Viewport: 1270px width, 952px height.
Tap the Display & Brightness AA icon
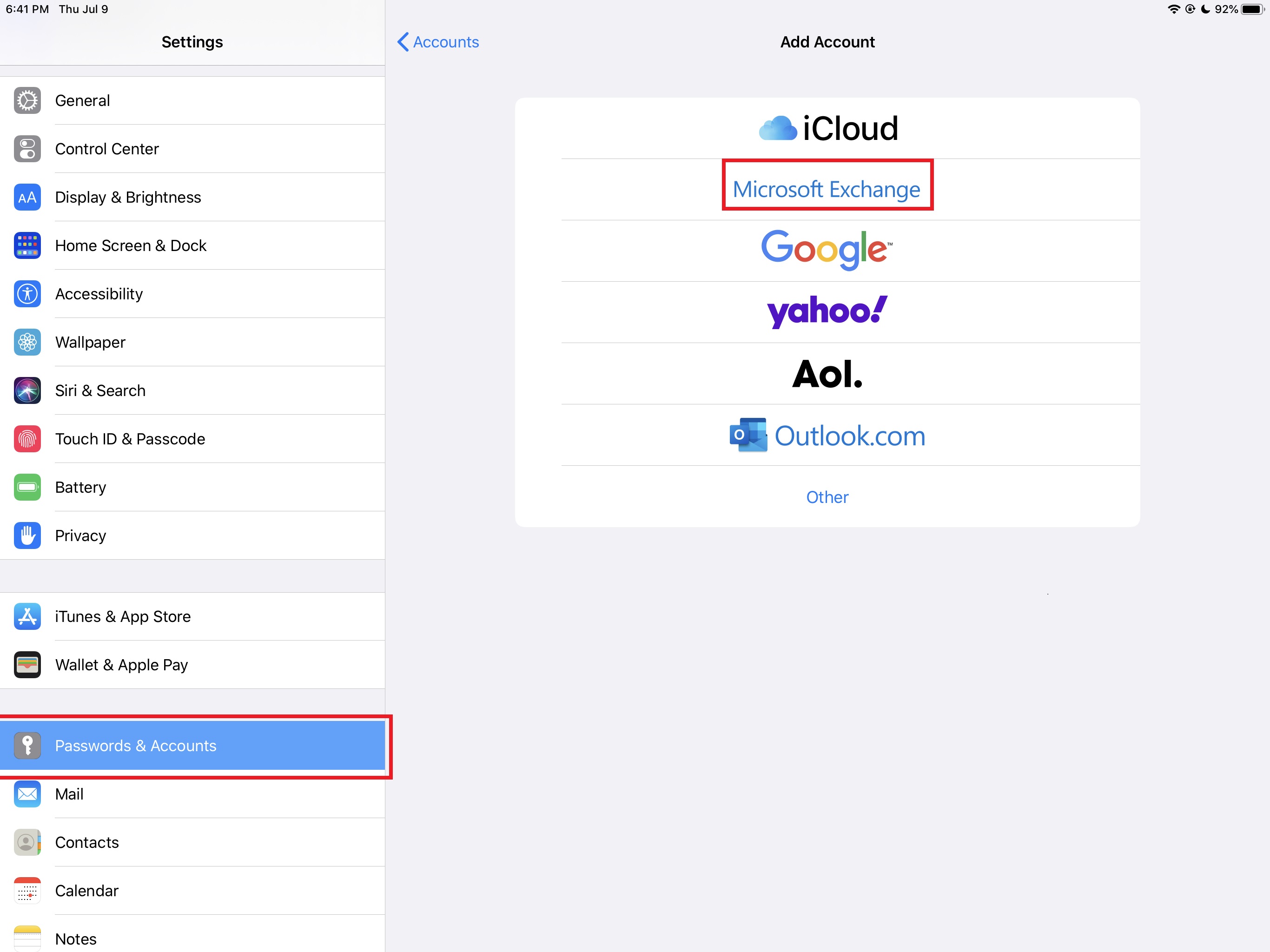click(x=27, y=197)
